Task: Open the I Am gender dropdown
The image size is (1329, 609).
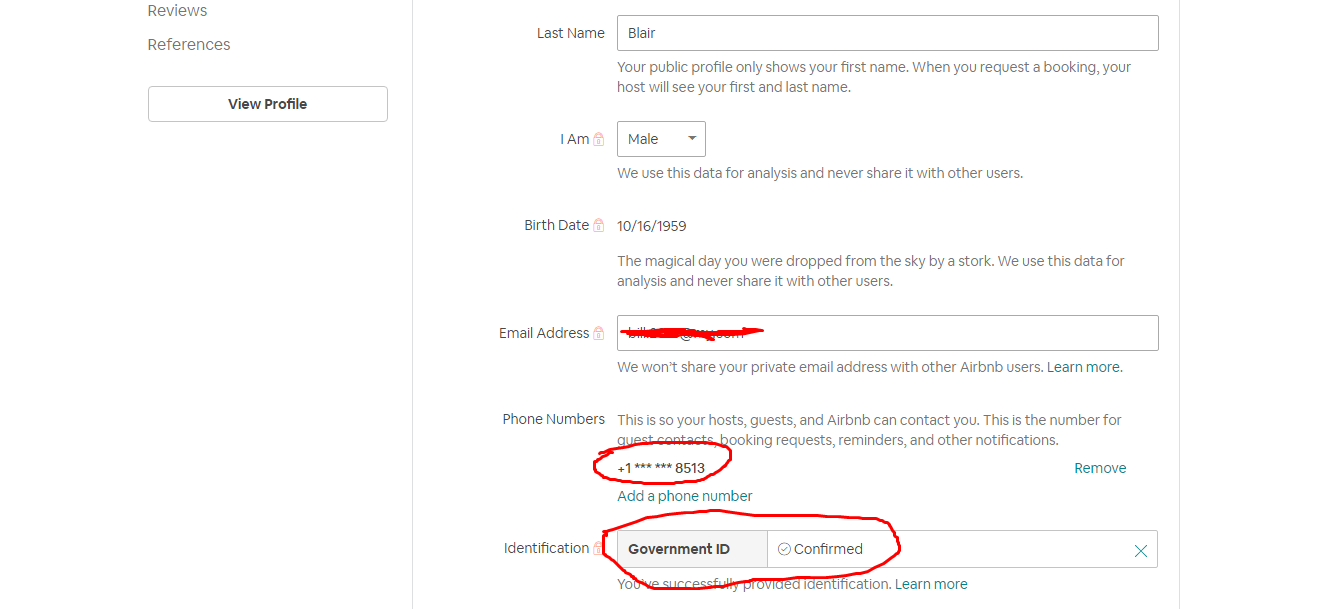Action: (661, 139)
